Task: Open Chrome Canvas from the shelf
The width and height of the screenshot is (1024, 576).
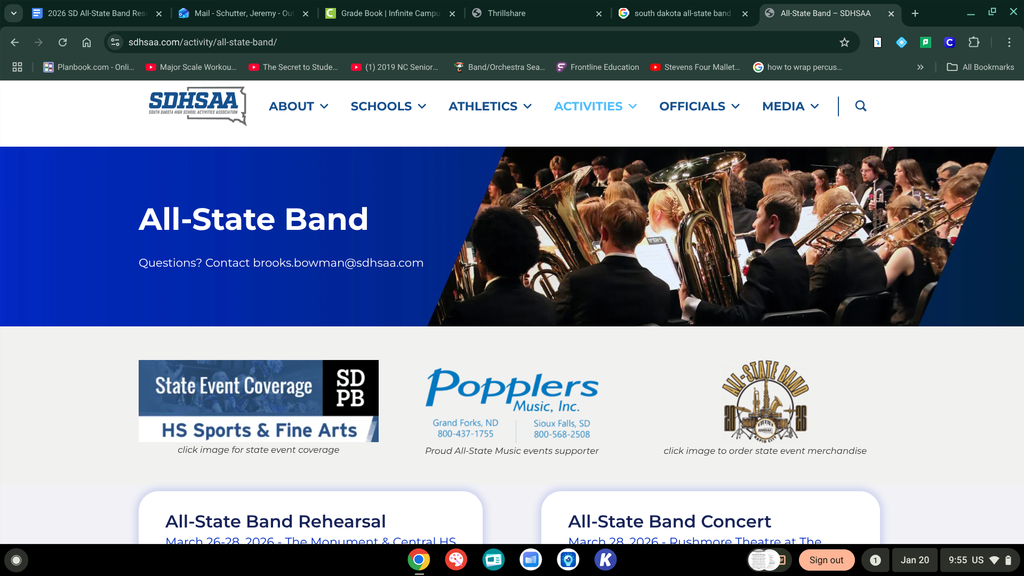Action: (x=455, y=560)
